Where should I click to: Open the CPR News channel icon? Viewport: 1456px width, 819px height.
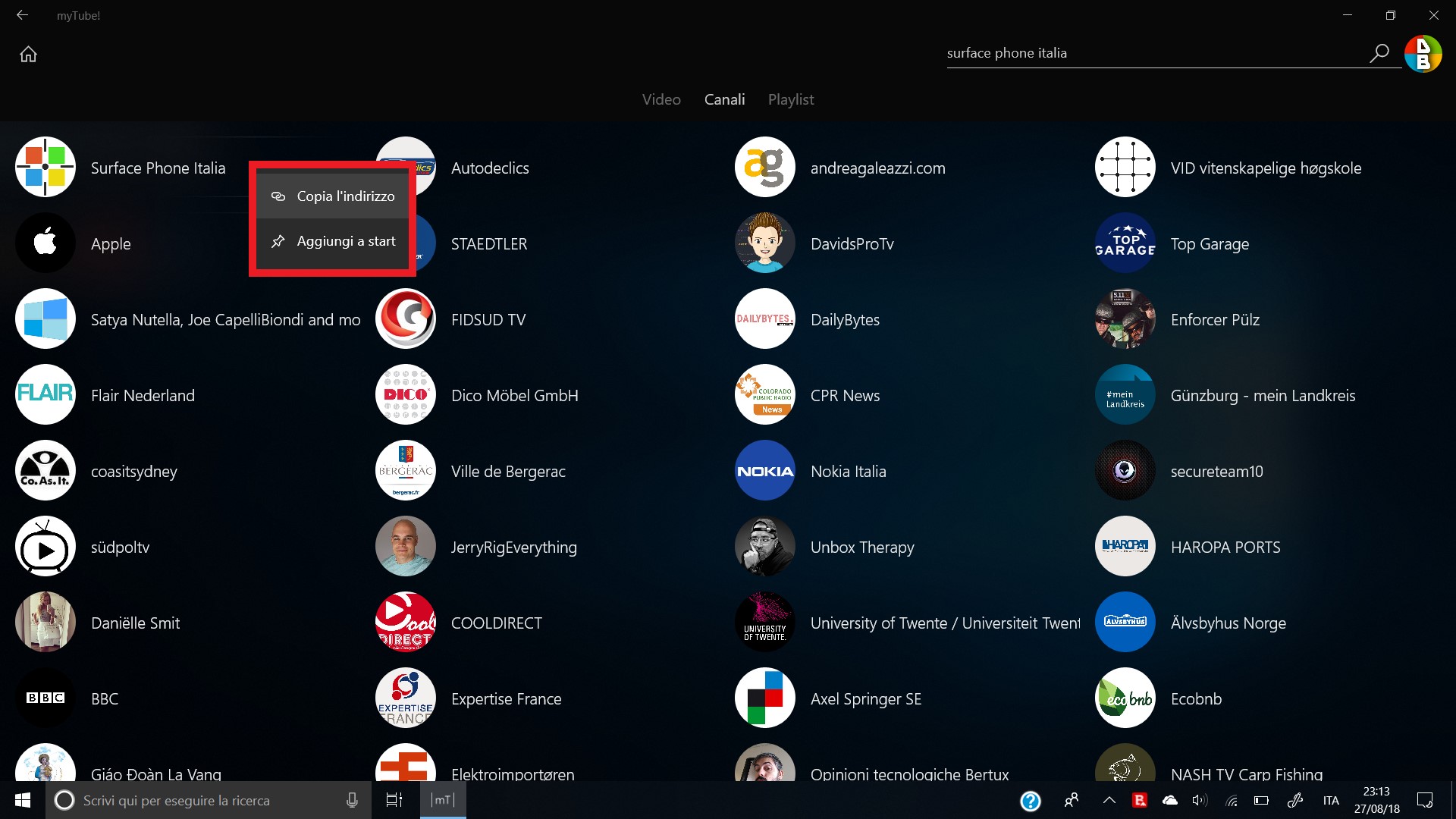tap(765, 394)
